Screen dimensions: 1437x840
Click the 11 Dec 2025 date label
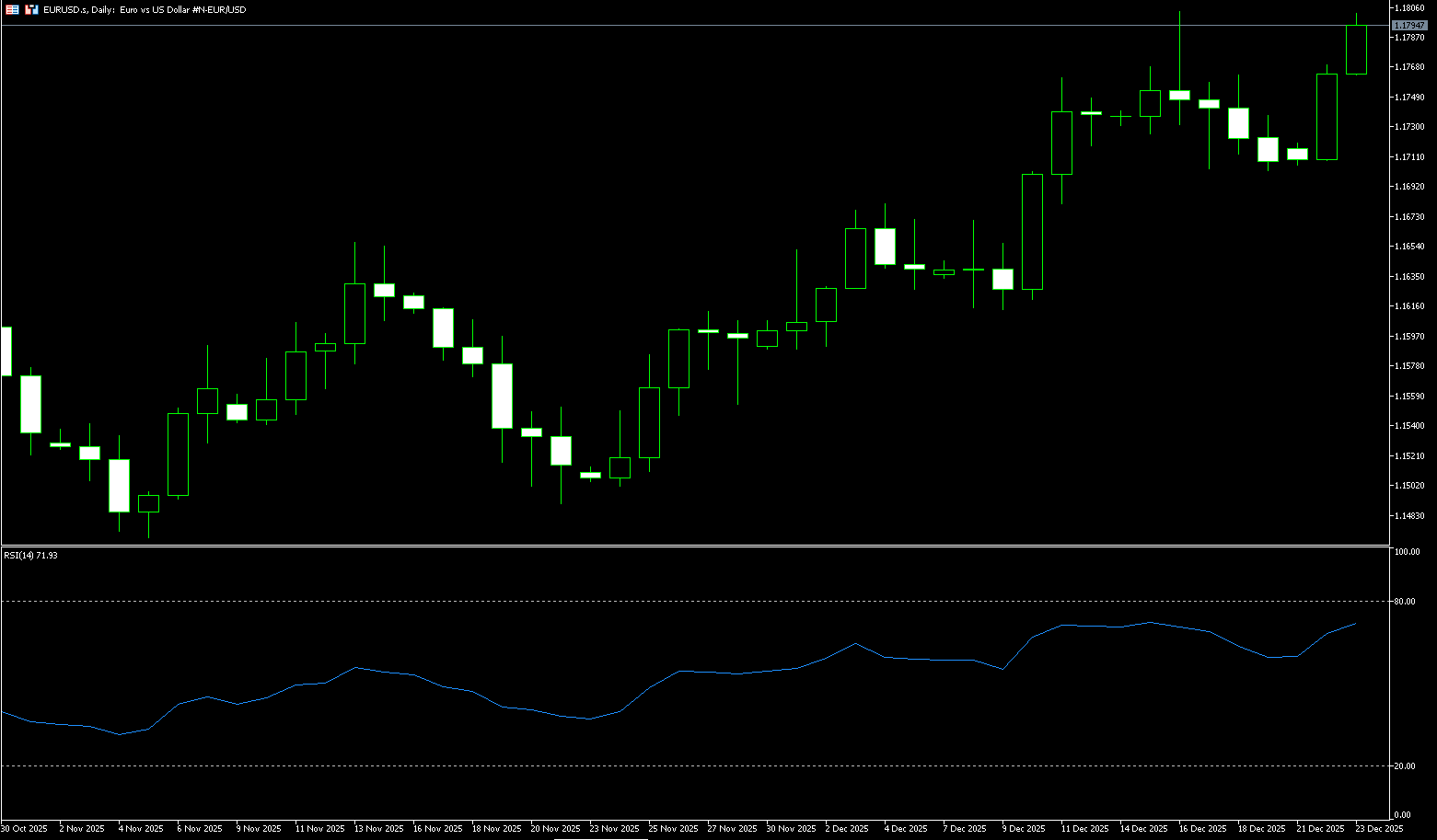[1083, 829]
